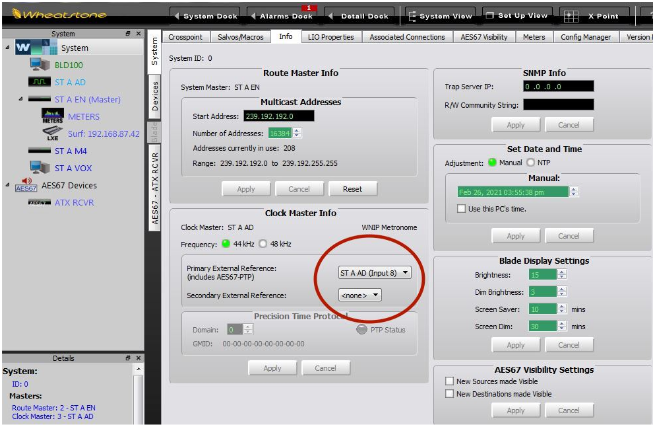The height and width of the screenshot is (428, 659).
Task: Open Secondary External Reference dropdown
Action: pyautogui.click(x=360, y=295)
